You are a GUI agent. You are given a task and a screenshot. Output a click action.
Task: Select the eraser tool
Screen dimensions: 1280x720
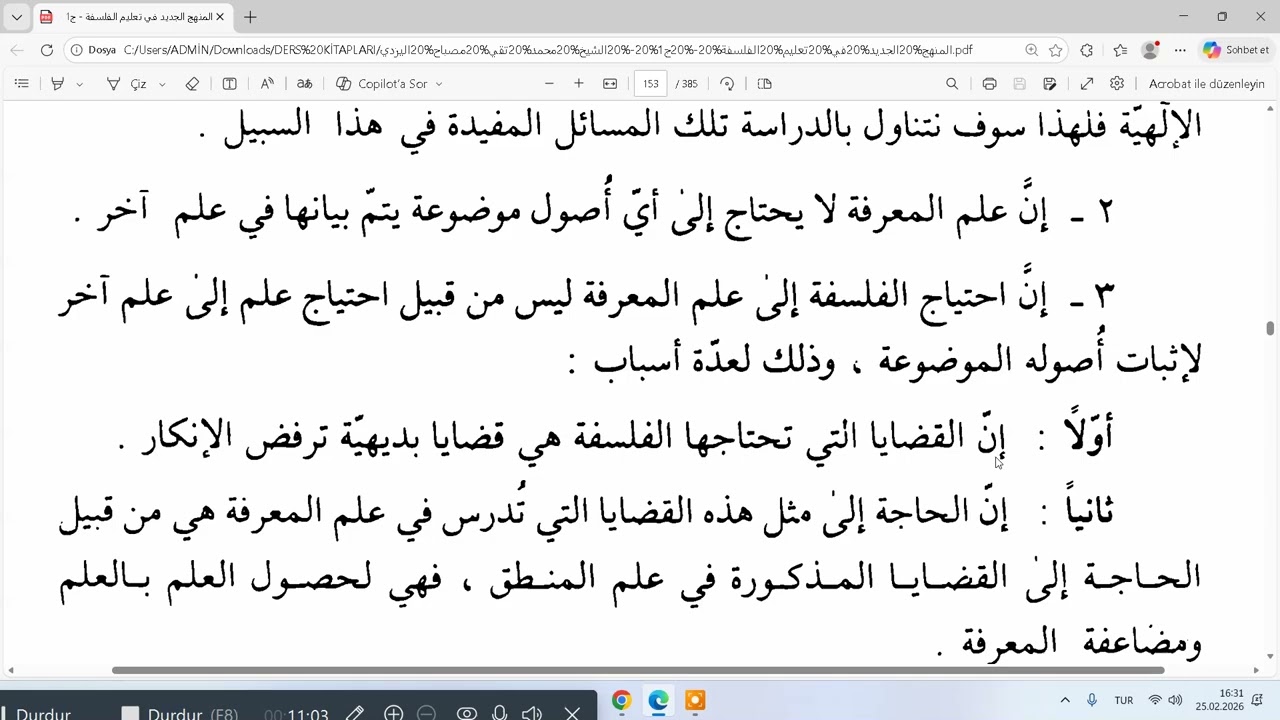[x=192, y=84]
